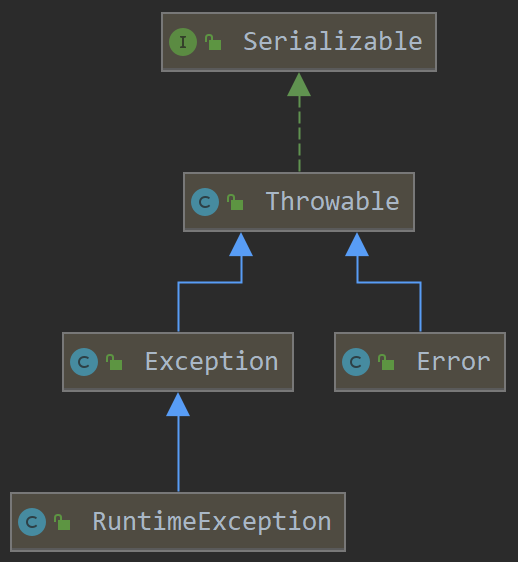Click the green dashed arrowhead into Serializable
Viewport: 518px width, 562px height.
(299, 85)
